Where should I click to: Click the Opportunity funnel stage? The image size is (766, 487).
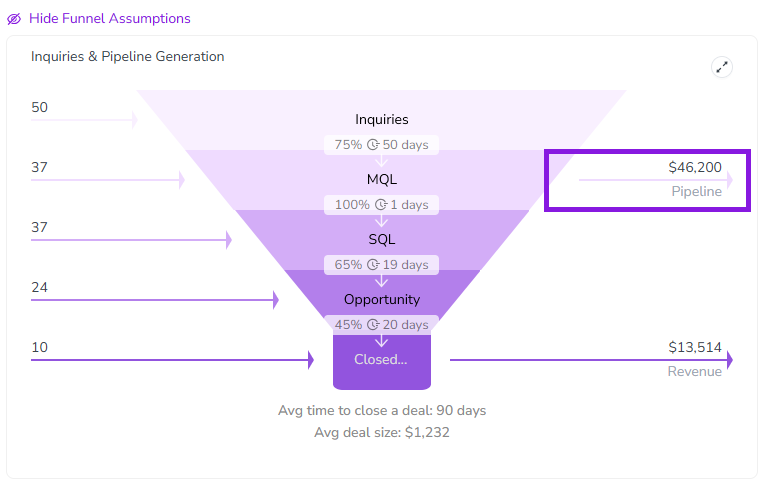(x=382, y=299)
